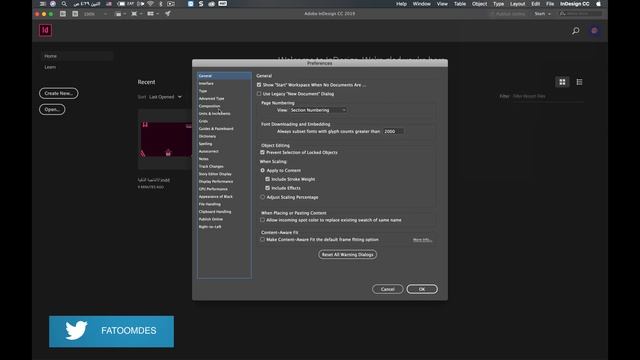Select Adjust Scaling Percentage radio button
Image resolution: width=640 pixels, height=360 pixels.
pos(262,197)
